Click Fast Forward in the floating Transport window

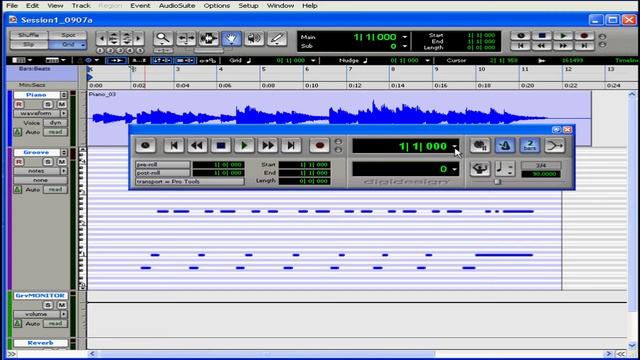[268, 145]
